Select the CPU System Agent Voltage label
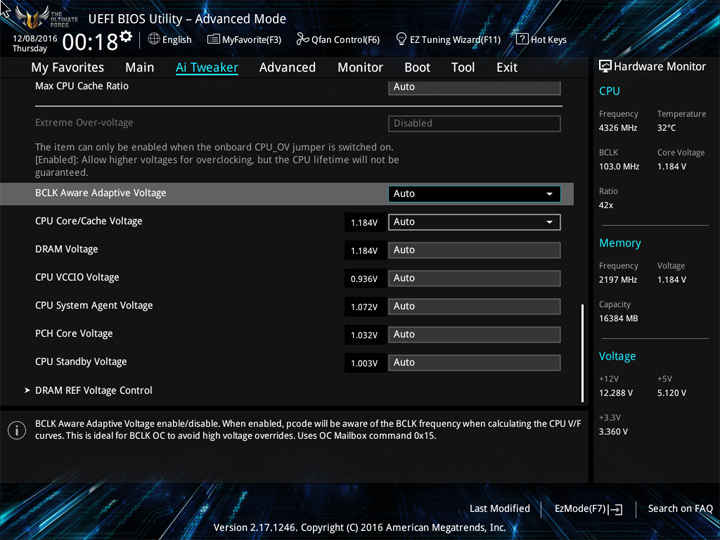Image resolution: width=720 pixels, height=540 pixels. (94, 305)
